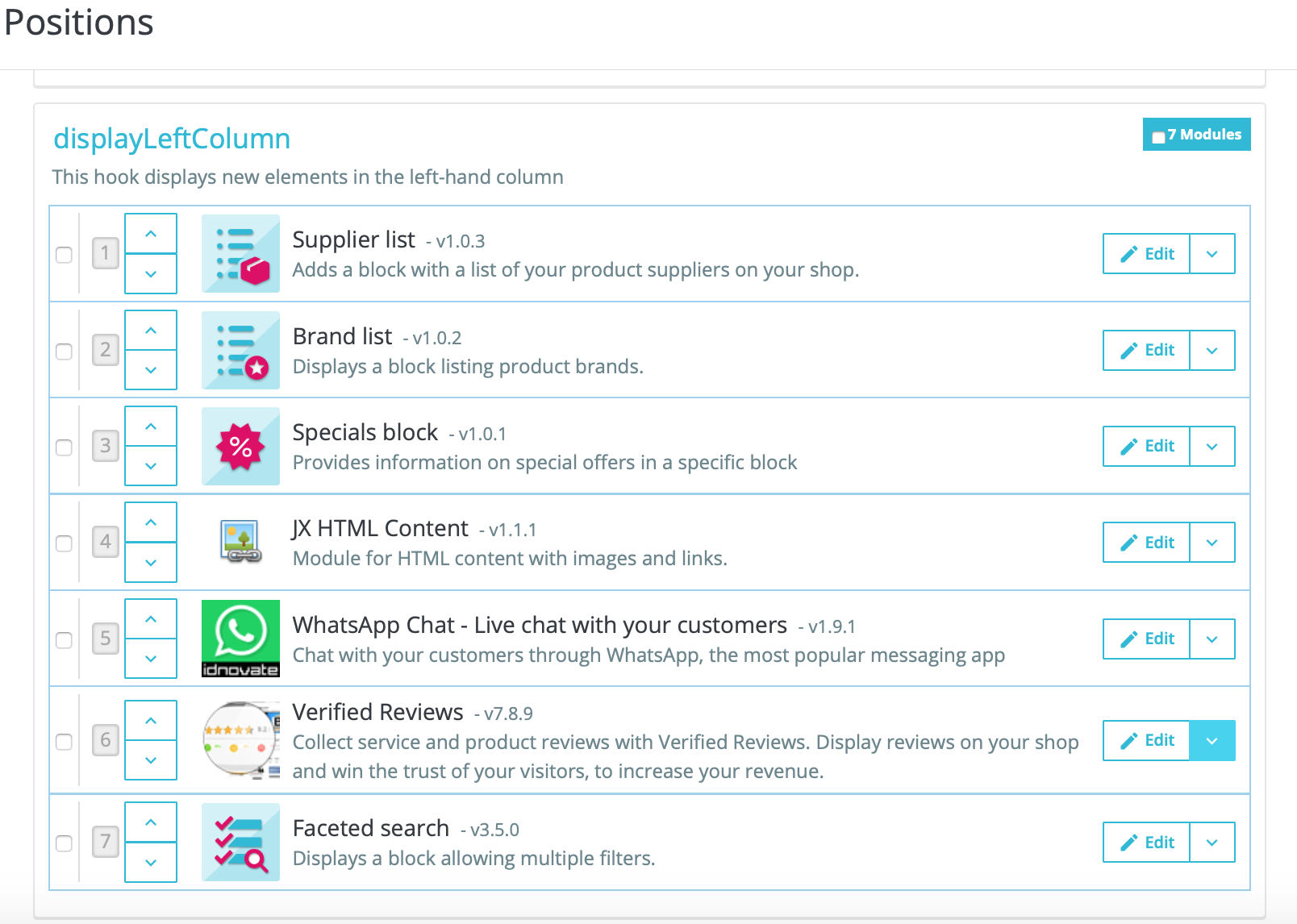1297x924 pixels.
Task: Click the Supplier list module title
Action: pos(354,239)
